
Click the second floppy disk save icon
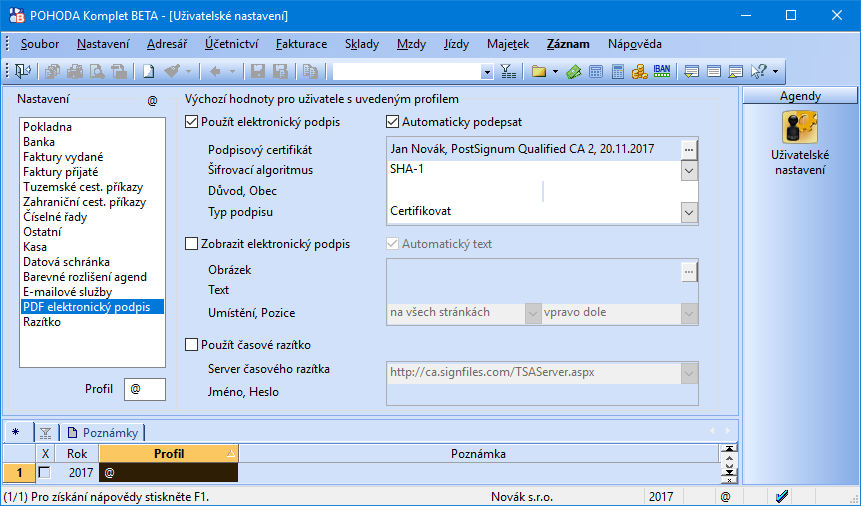[x=280, y=71]
